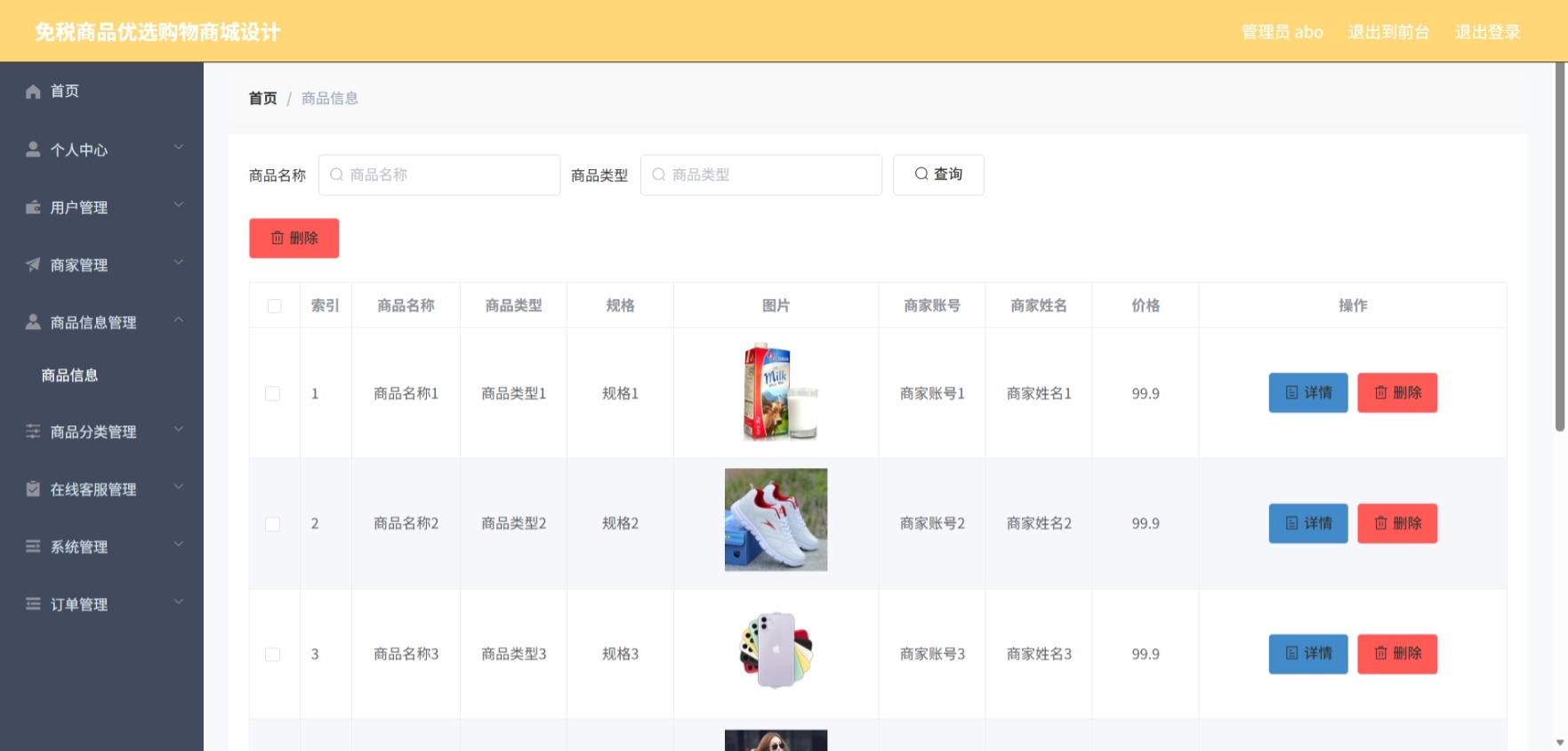Click the 商品名称 column header
This screenshot has height=751, width=1568.
pos(406,305)
